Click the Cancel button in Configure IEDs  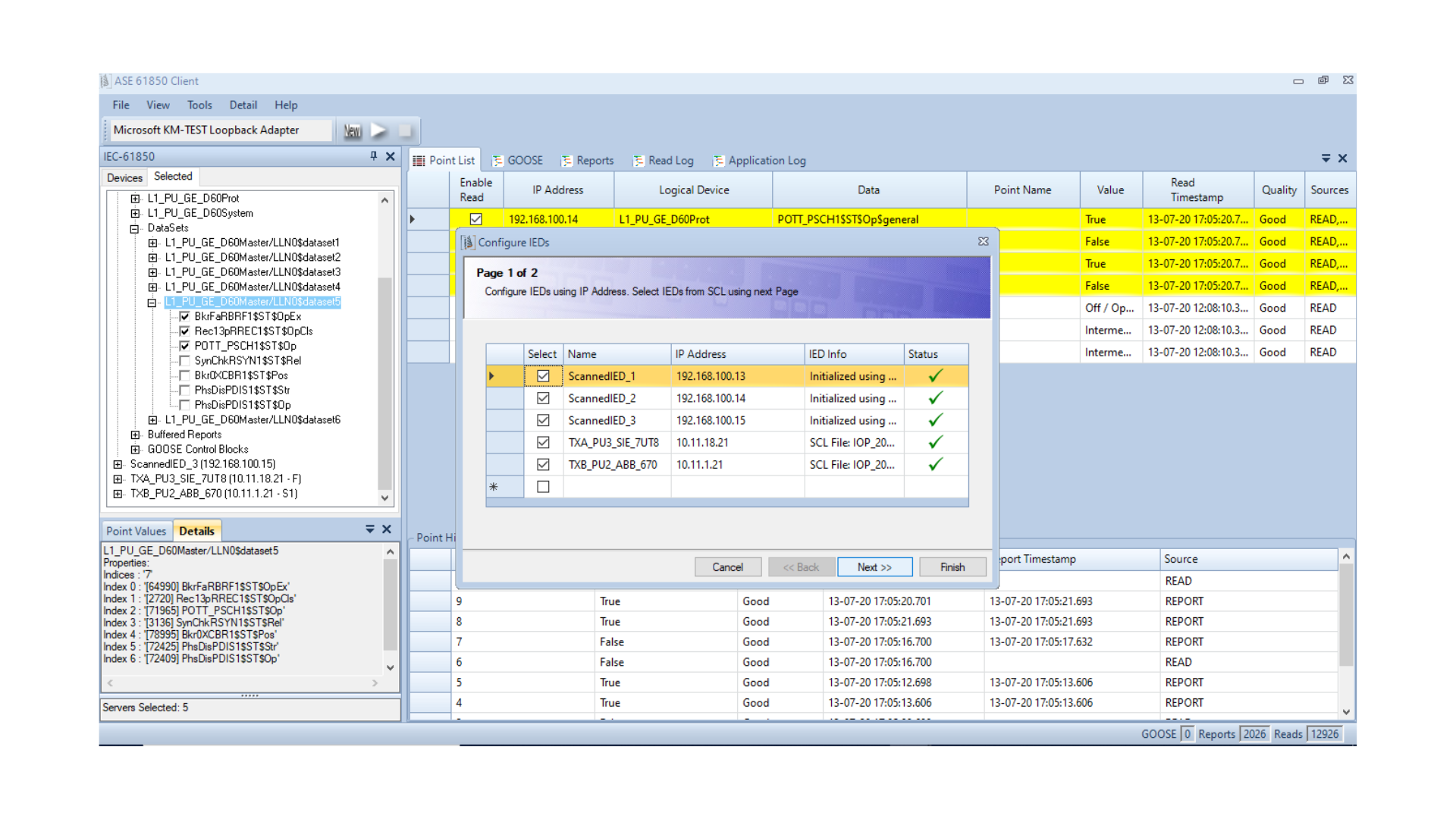tap(727, 567)
